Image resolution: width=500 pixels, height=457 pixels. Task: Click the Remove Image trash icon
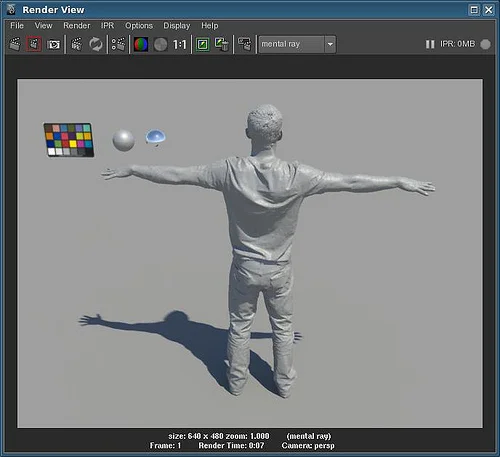(222, 44)
